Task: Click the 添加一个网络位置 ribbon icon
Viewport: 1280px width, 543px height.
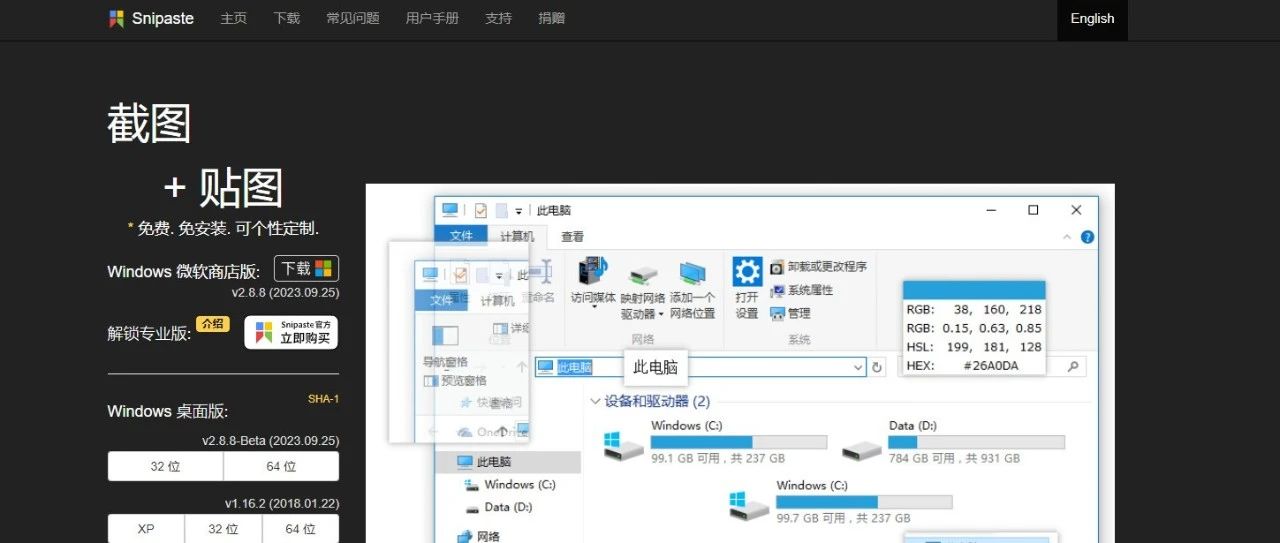Action: [693, 290]
